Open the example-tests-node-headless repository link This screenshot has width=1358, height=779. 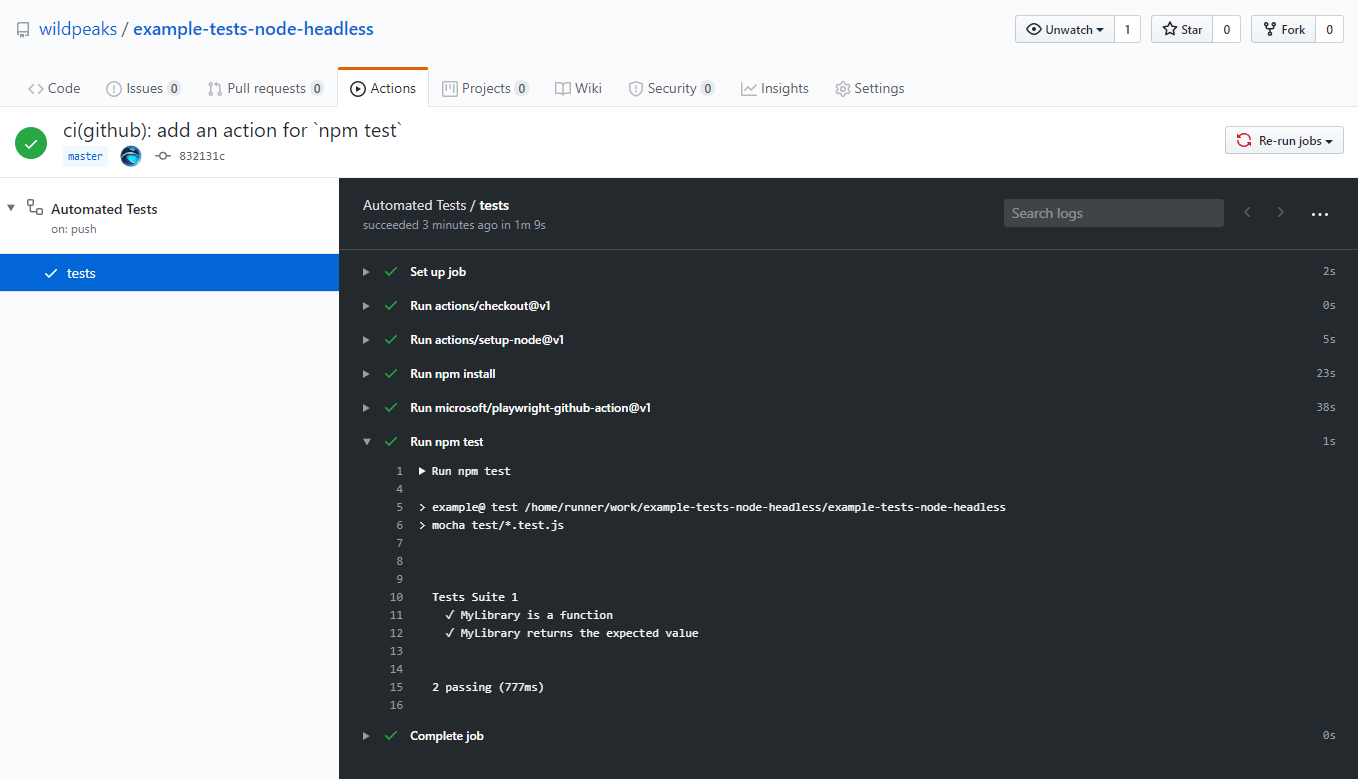pyautogui.click(x=253, y=29)
